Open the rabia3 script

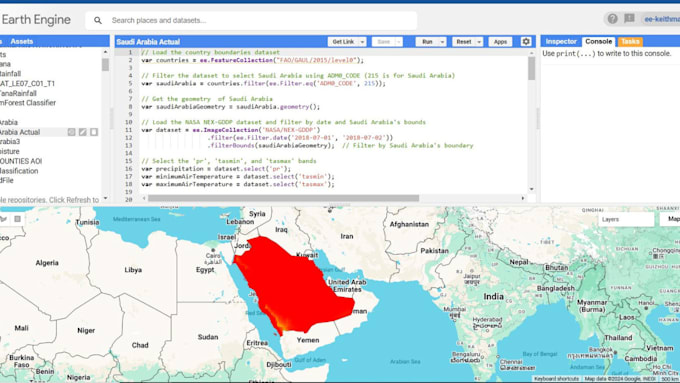[10, 141]
